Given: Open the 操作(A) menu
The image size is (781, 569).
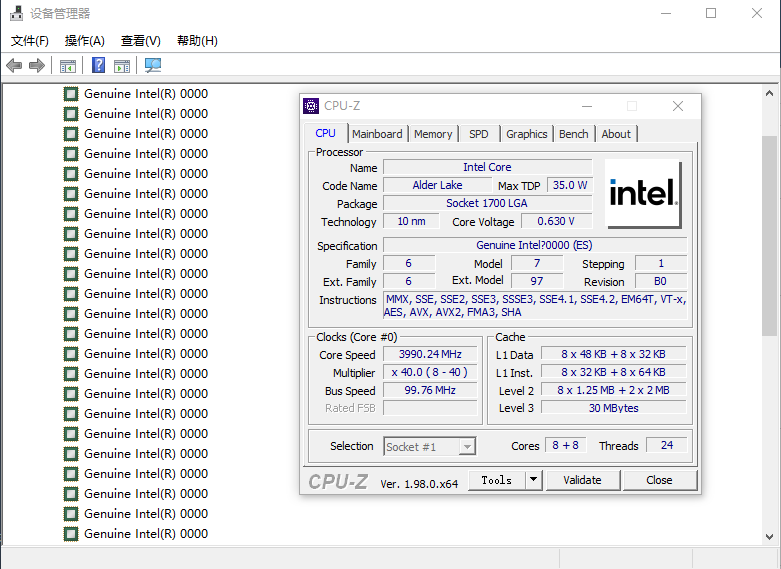Looking at the screenshot, I should click(x=85, y=41).
